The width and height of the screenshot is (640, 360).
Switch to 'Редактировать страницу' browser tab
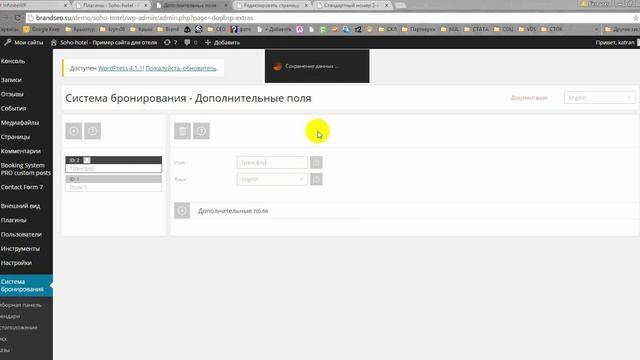pos(271,5)
